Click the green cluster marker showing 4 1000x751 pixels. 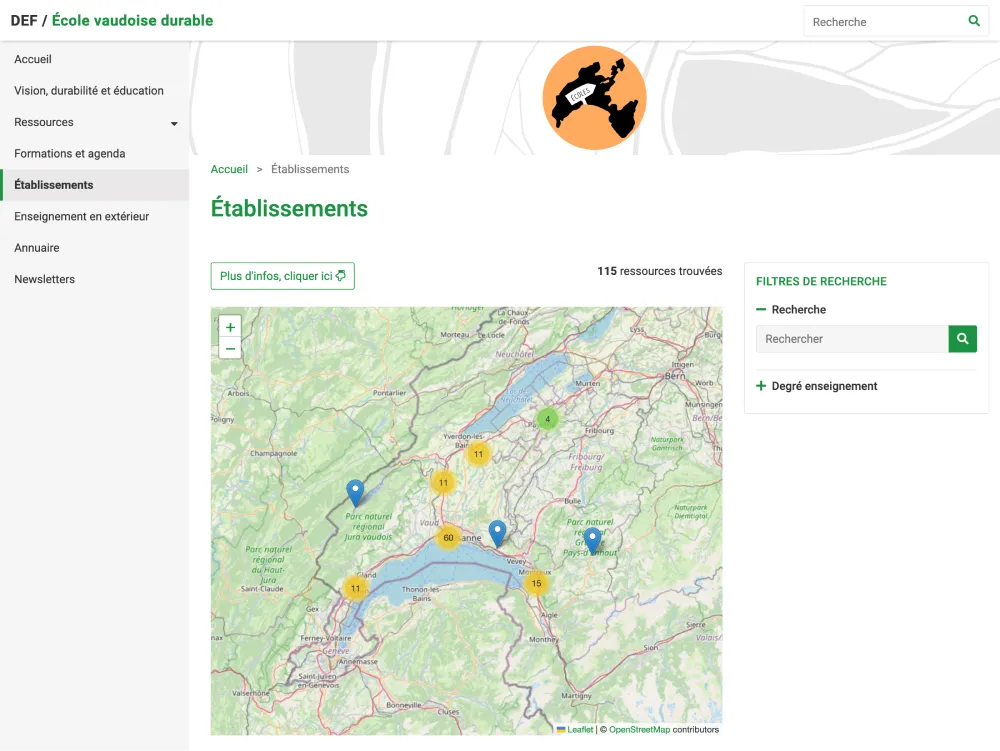(x=547, y=419)
